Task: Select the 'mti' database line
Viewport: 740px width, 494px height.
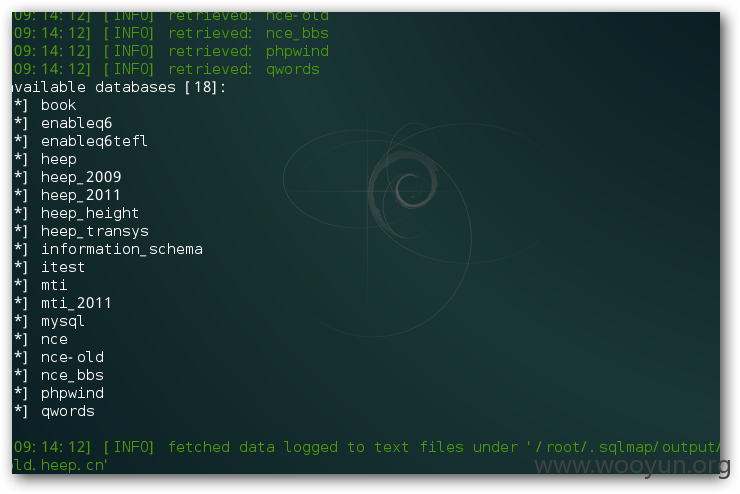Action: [x=54, y=285]
